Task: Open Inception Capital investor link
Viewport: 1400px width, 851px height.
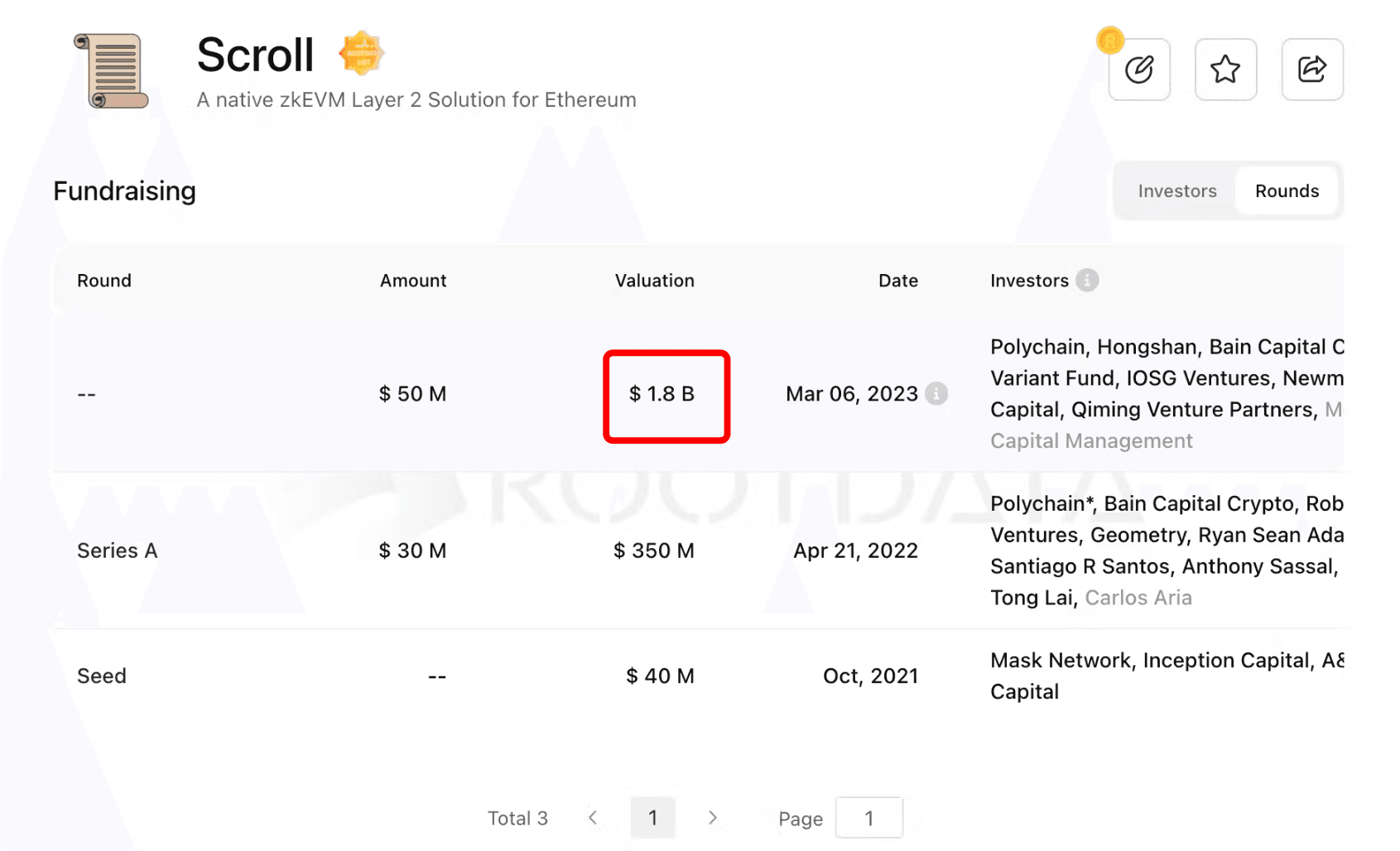Action: tap(1225, 661)
